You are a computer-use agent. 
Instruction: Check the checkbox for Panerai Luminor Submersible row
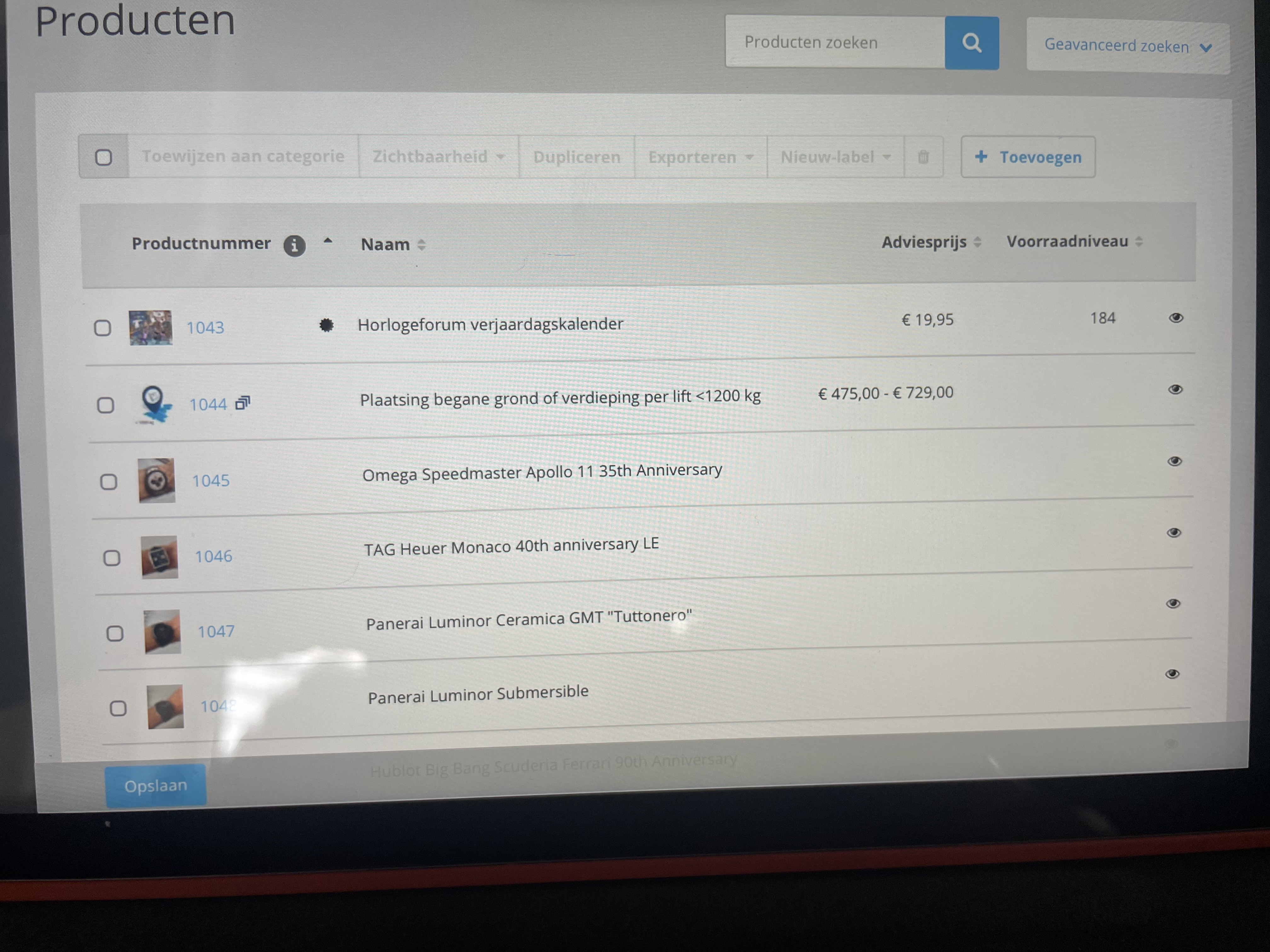click(x=118, y=708)
